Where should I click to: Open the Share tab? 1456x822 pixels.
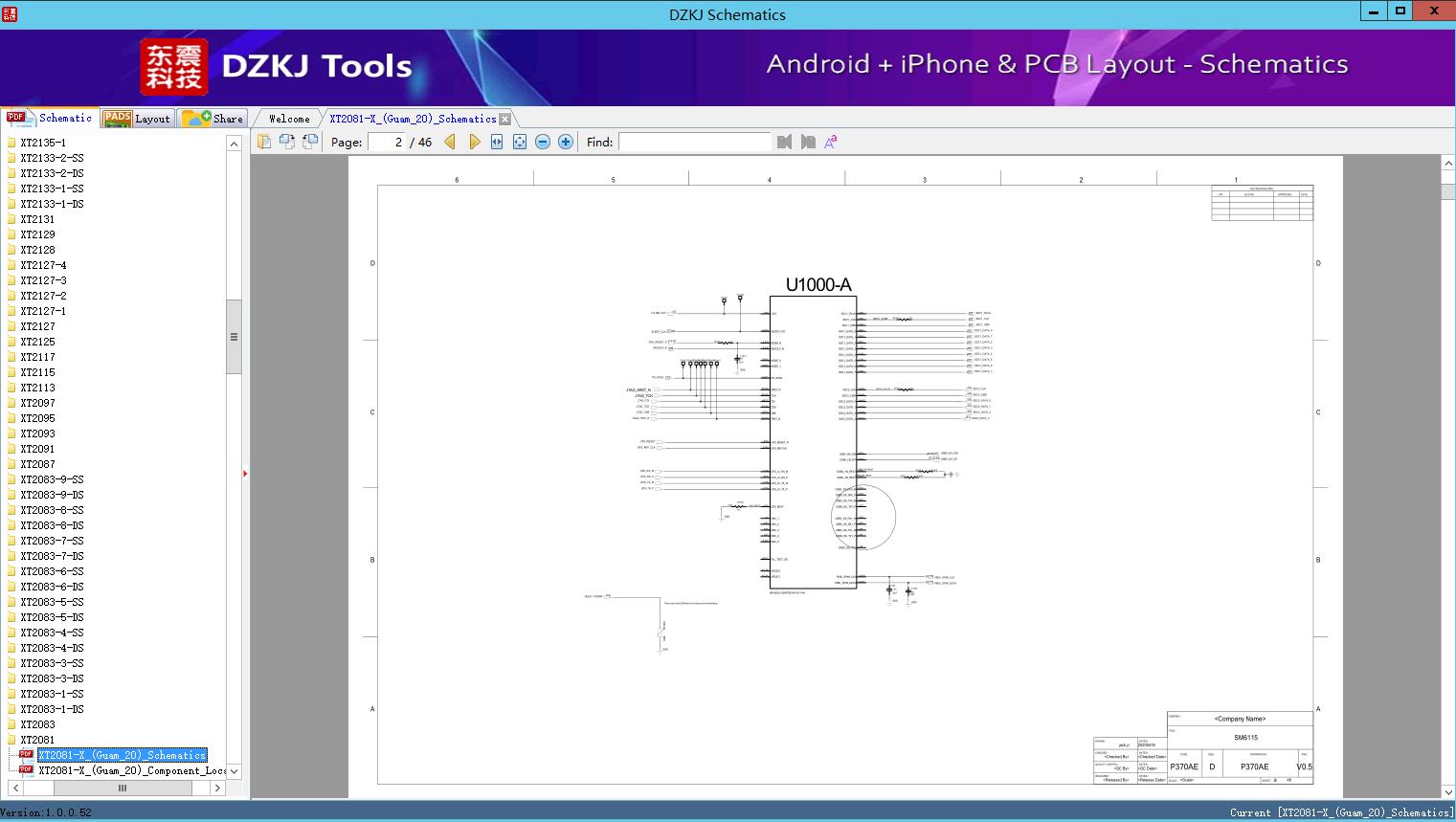tap(213, 118)
